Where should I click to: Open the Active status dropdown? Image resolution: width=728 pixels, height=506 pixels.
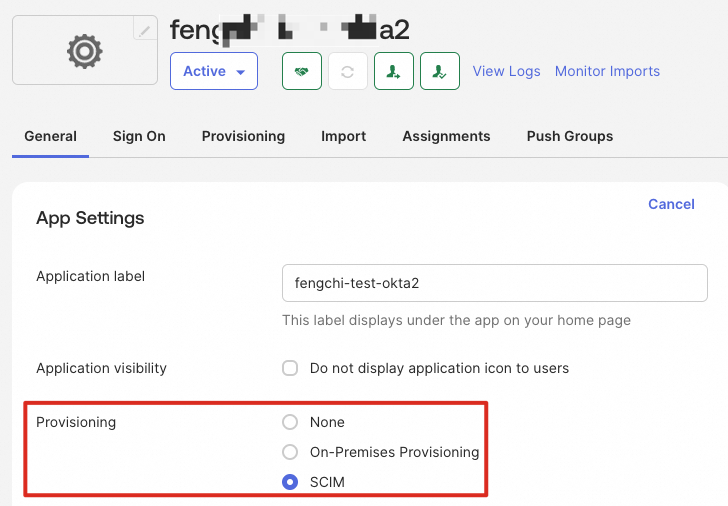coord(214,71)
